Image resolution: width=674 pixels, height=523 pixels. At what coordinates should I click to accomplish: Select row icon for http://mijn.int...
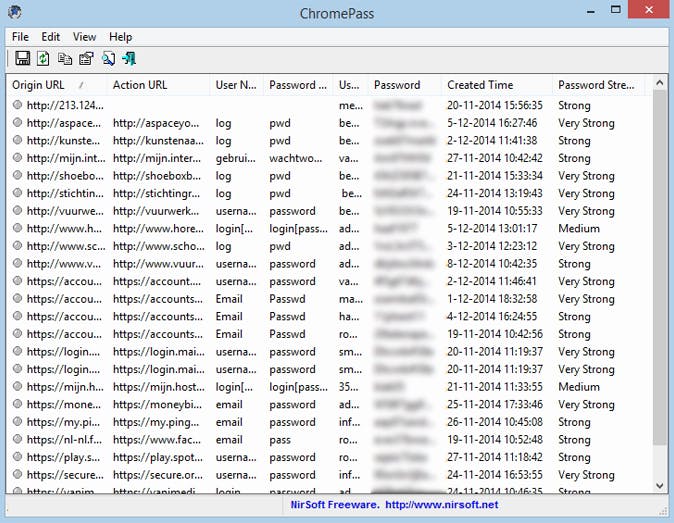(17, 157)
